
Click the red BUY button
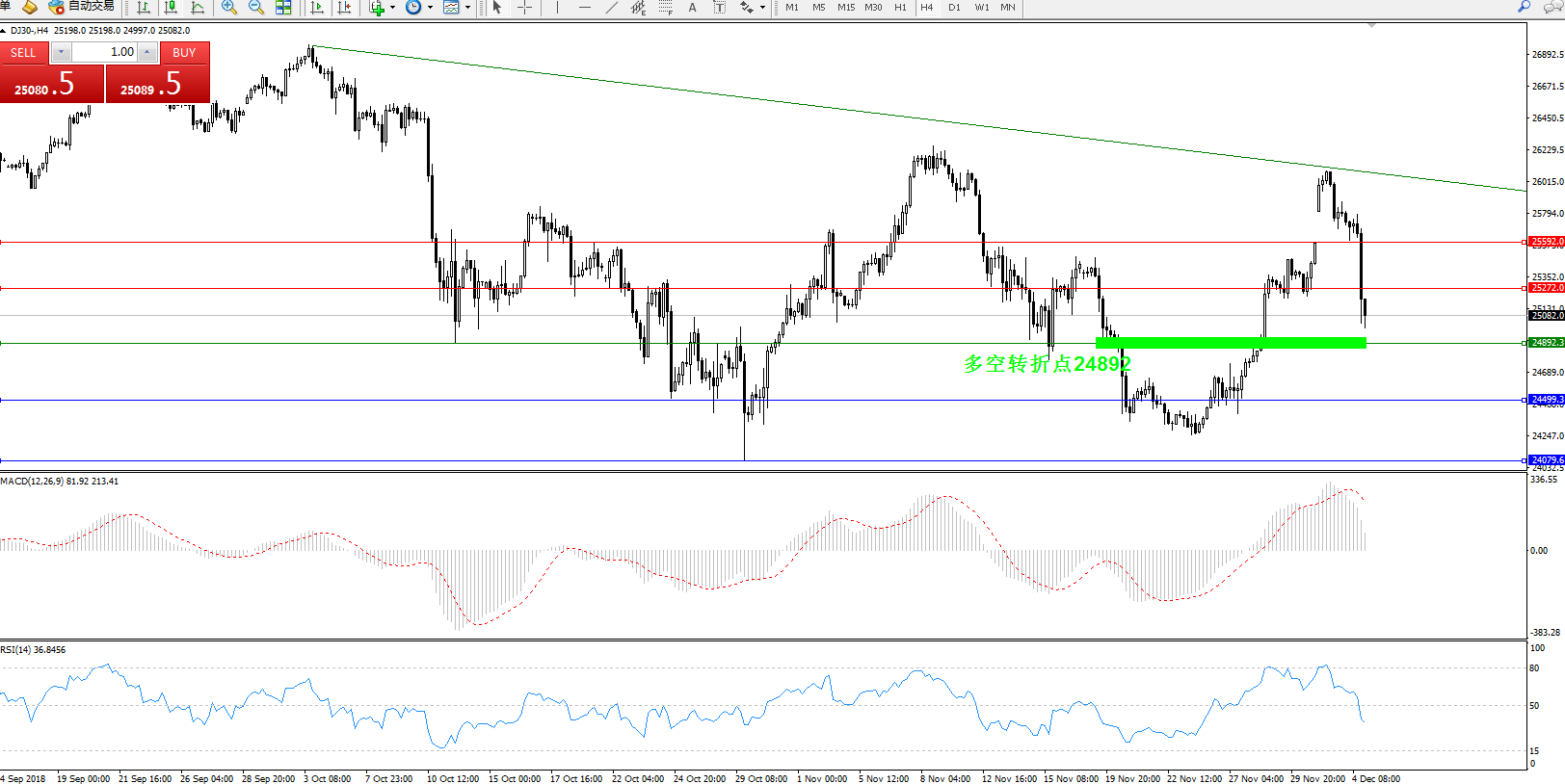tap(184, 53)
